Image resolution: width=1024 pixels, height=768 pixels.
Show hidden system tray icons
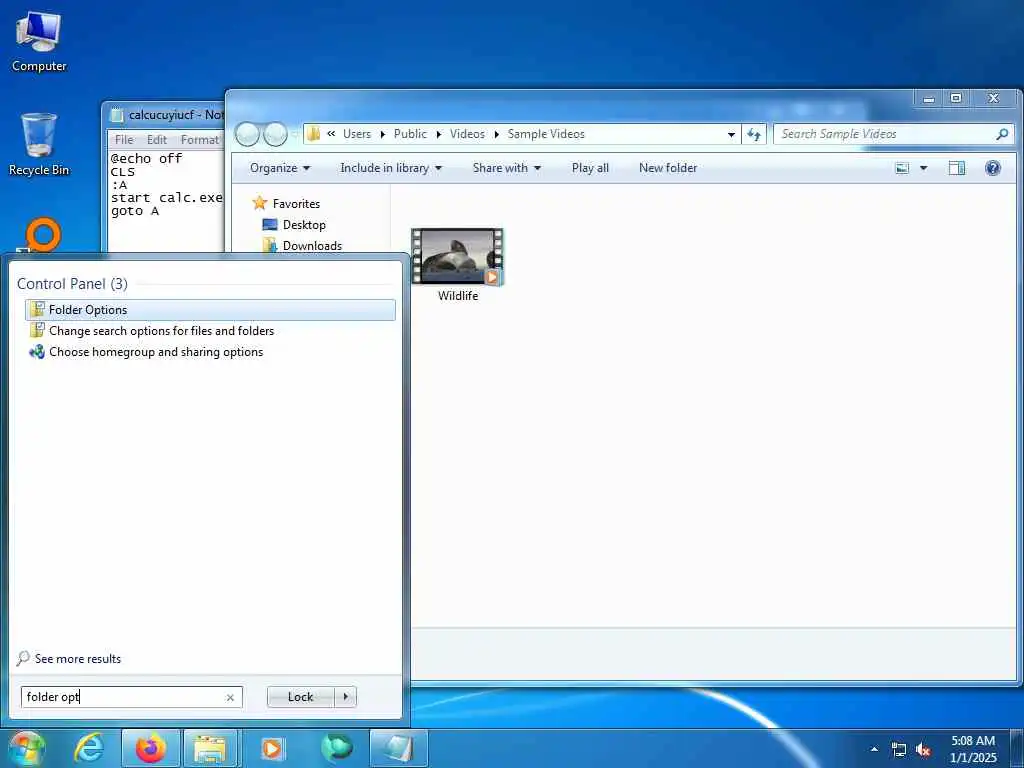(874, 749)
